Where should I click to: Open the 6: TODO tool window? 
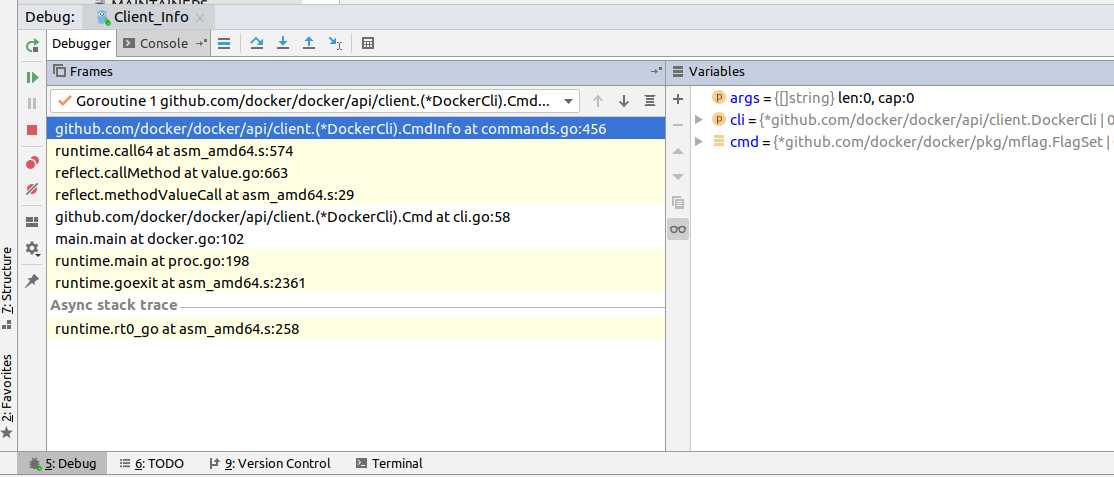click(x=151, y=463)
